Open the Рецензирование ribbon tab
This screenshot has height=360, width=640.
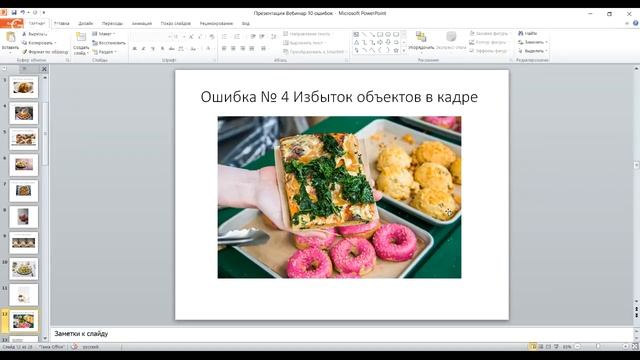pyautogui.click(x=216, y=24)
